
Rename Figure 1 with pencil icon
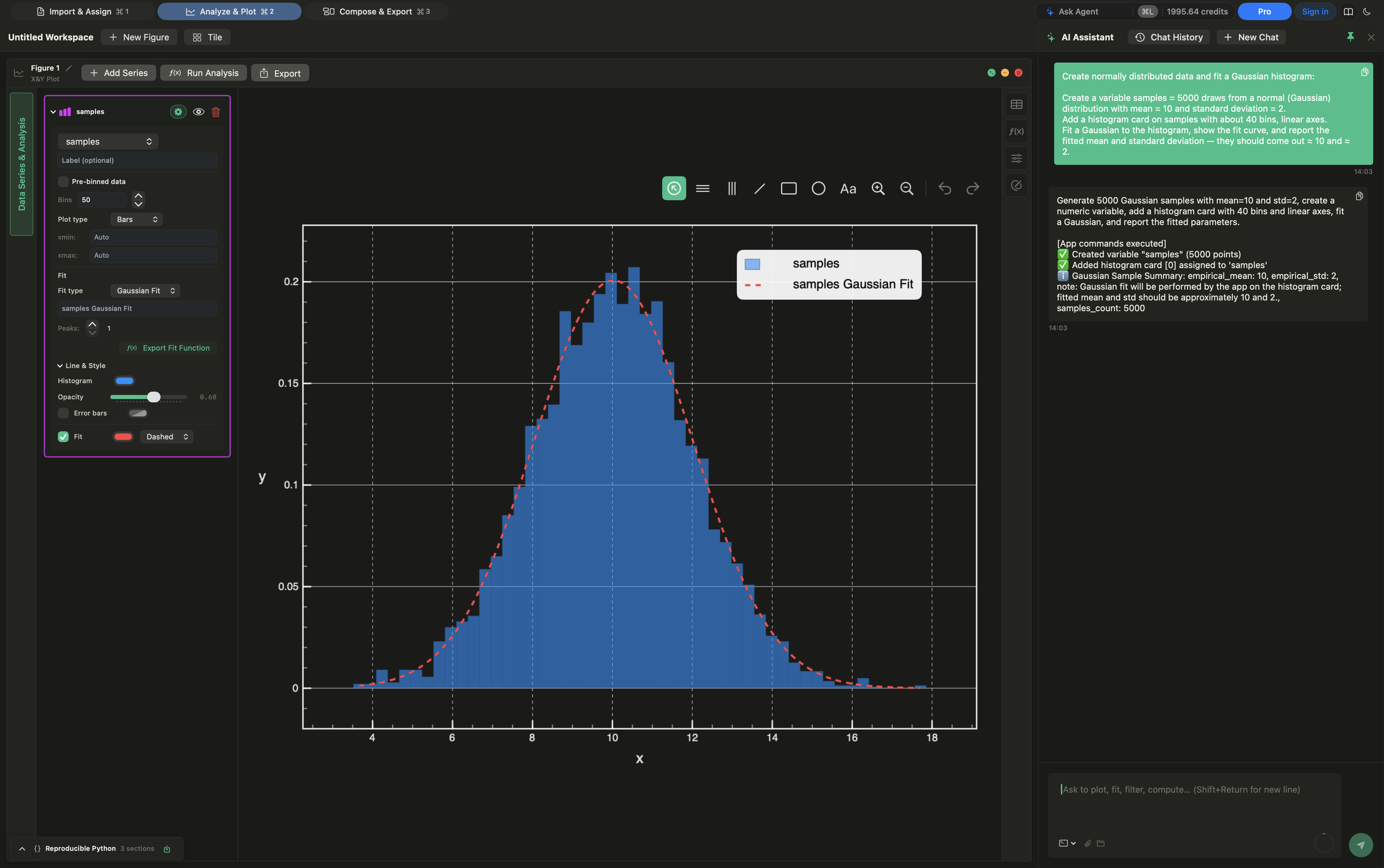[68, 68]
